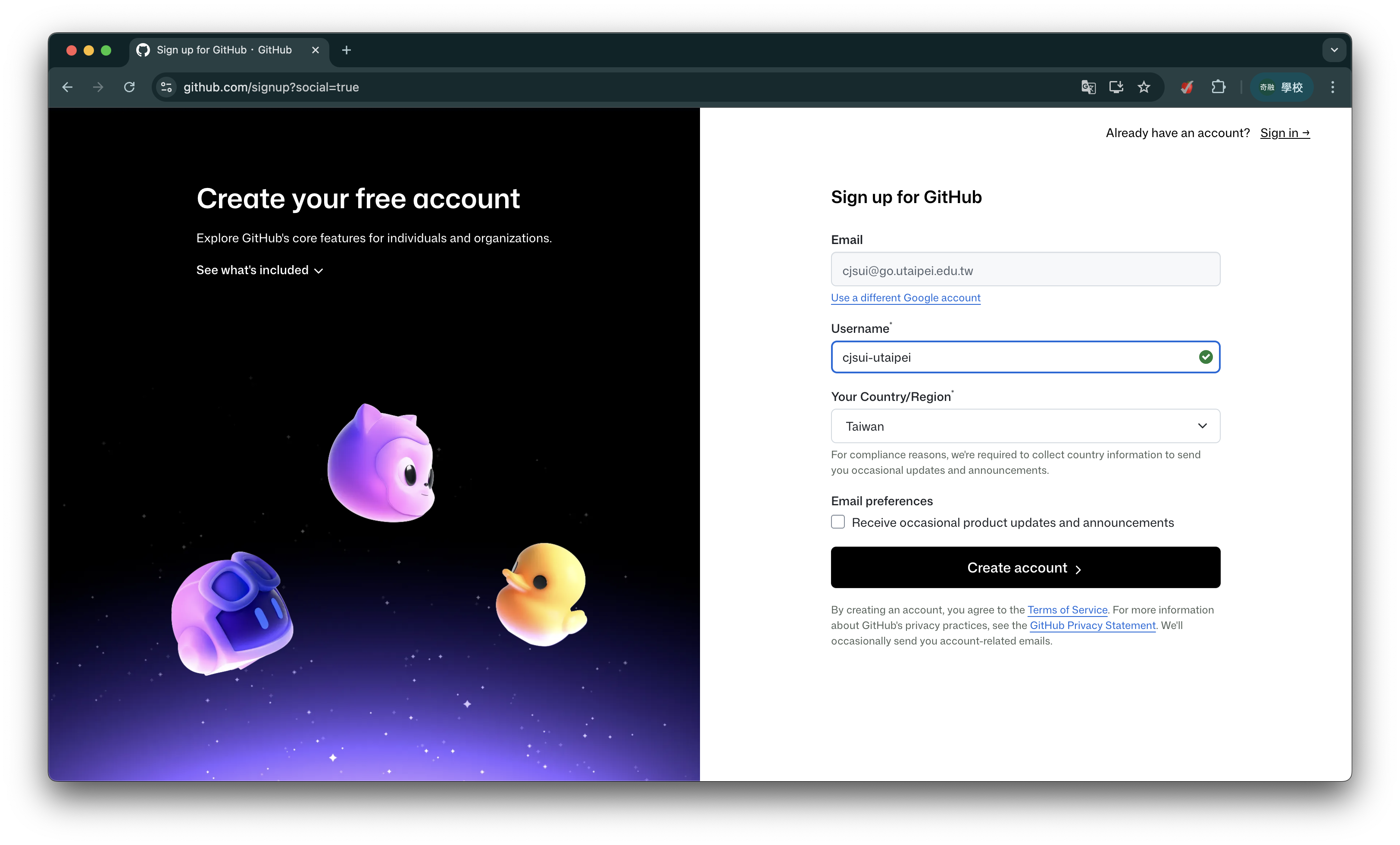The height and width of the screenshot is (845, 1400).
Task: Open the tab search dropdown arrow
Action: click(x=1334, y=50)
